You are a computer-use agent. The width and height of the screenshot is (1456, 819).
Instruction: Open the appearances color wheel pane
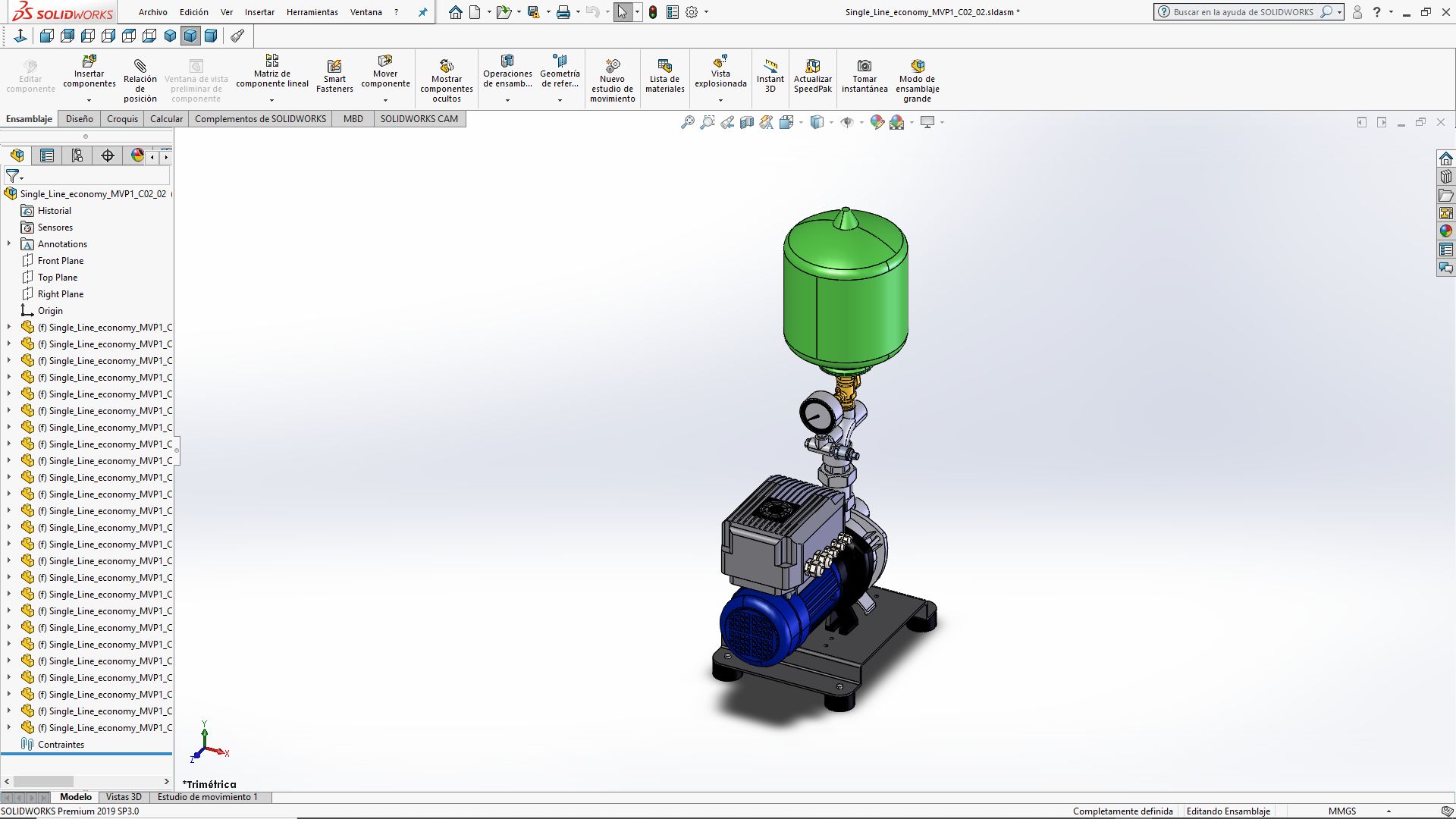coord(1445,231)
